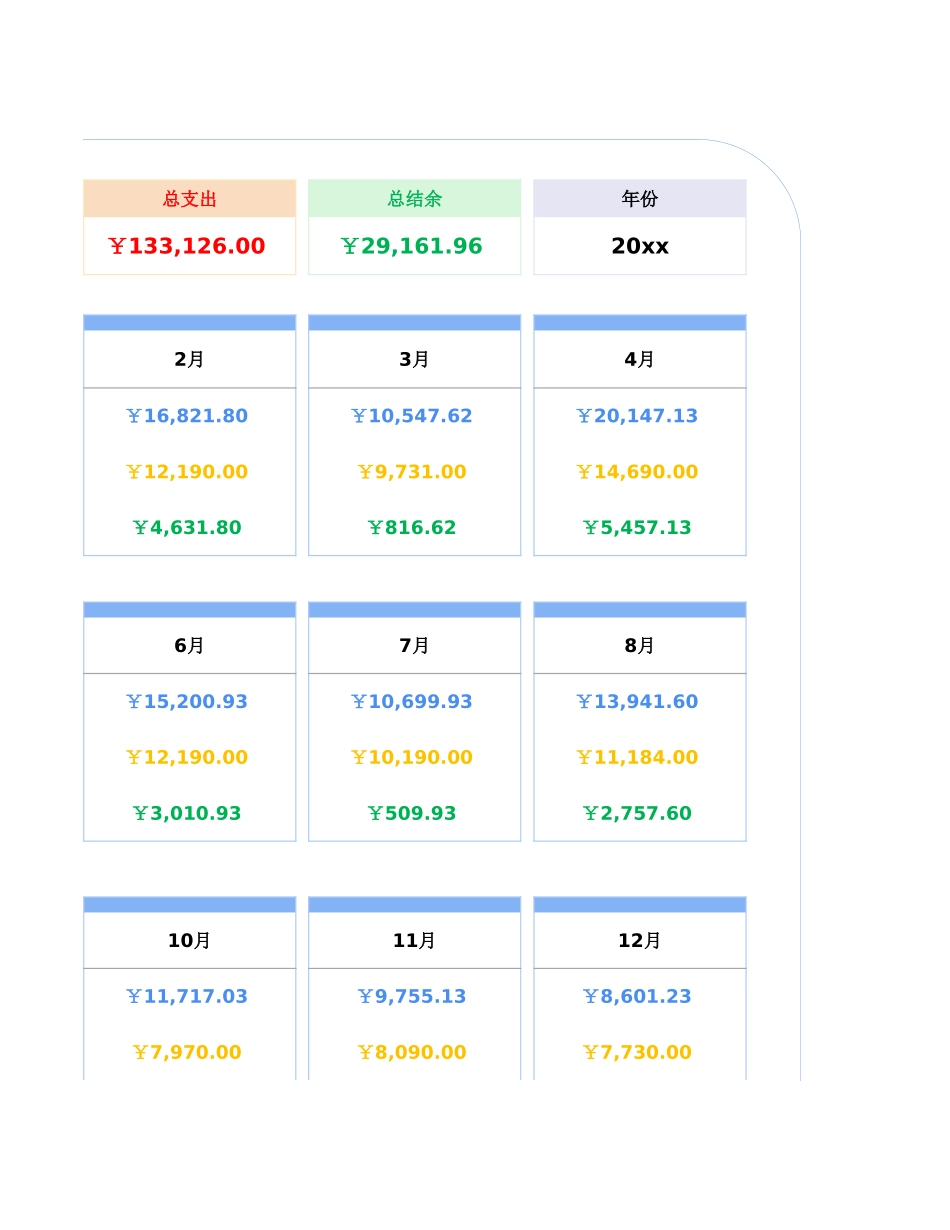Click the 7月 income value ¥10,699.93
Image resolution: width=950 pixels, height=1230 pixels.
(412, 702)
